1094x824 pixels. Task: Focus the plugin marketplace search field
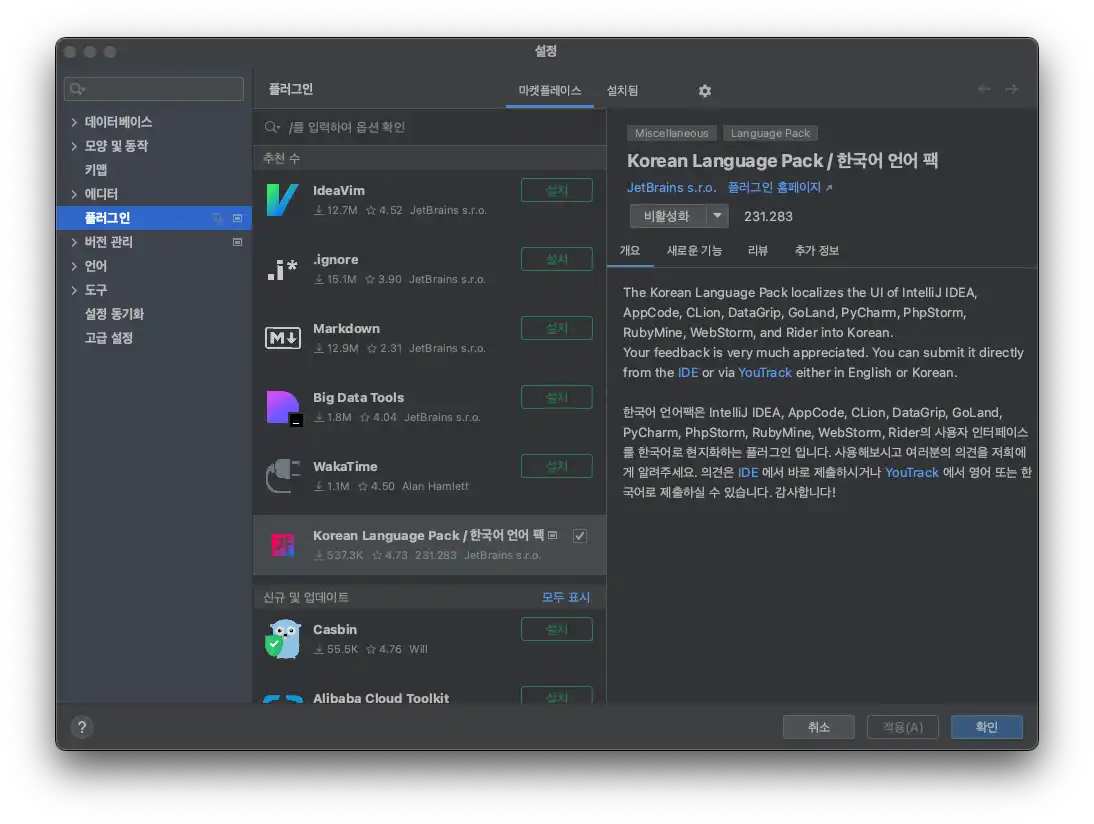430,127
